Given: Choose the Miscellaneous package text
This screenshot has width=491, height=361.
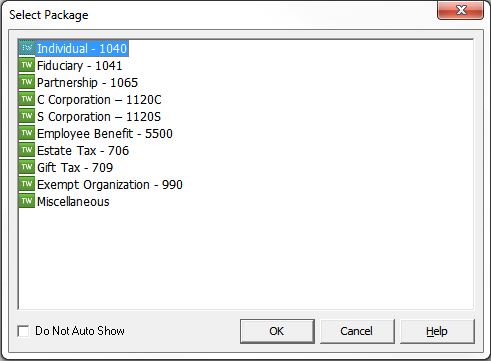Looking at the screenshot, I should (x=73, y=202).
